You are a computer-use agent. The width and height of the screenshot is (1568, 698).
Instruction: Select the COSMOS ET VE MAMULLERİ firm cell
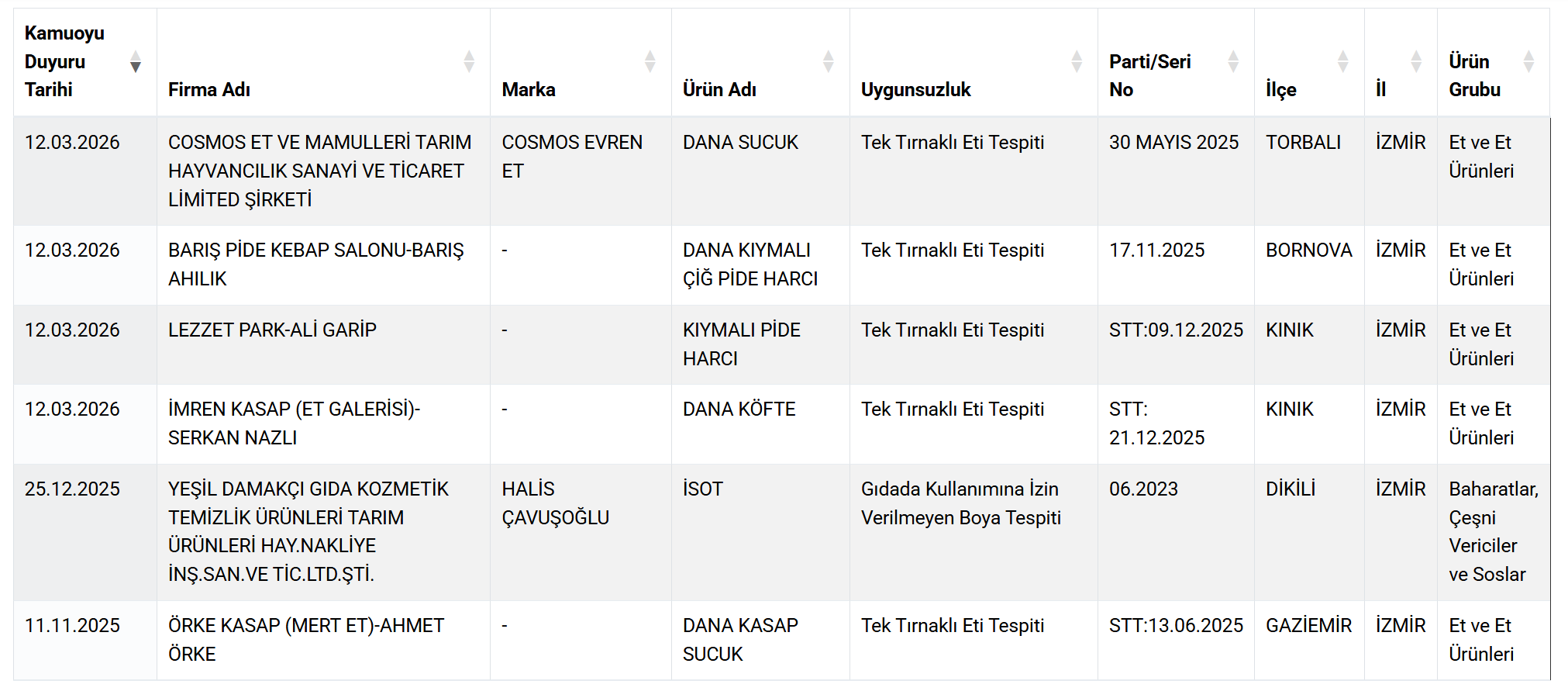[319, 171]
